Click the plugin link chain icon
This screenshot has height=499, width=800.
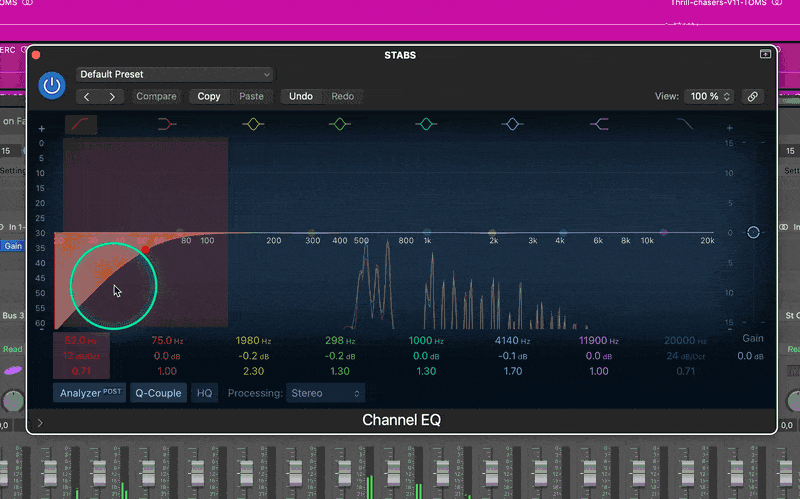coord(752,97)
